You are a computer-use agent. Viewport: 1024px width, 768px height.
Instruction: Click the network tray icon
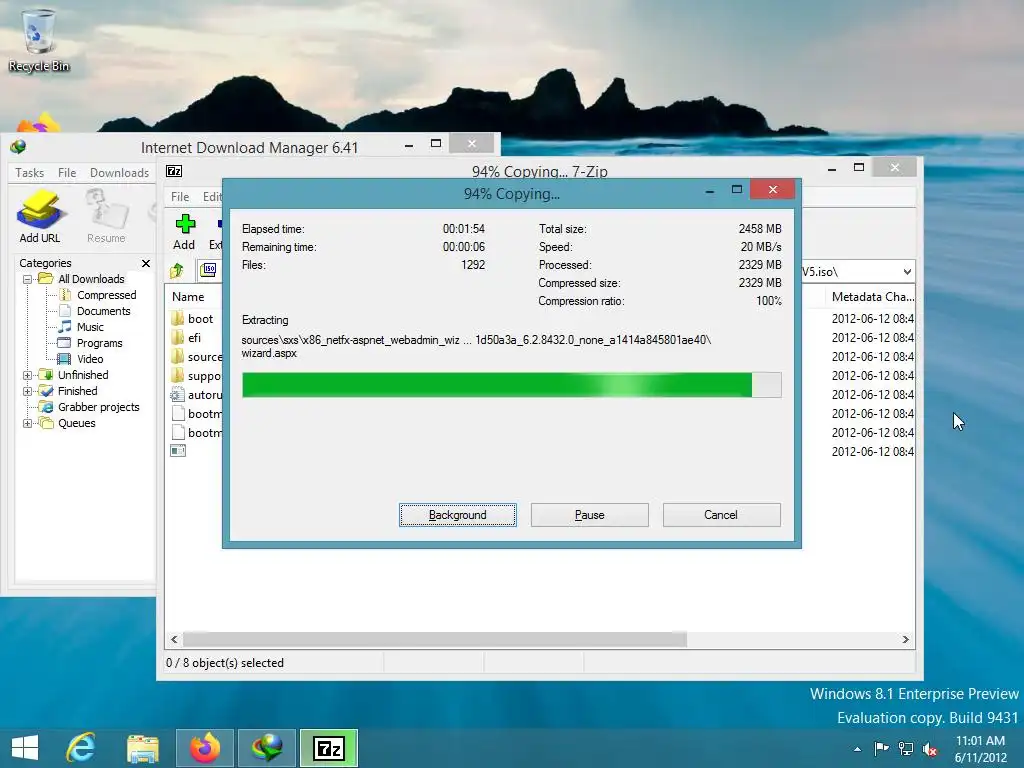tap(906, 748)
